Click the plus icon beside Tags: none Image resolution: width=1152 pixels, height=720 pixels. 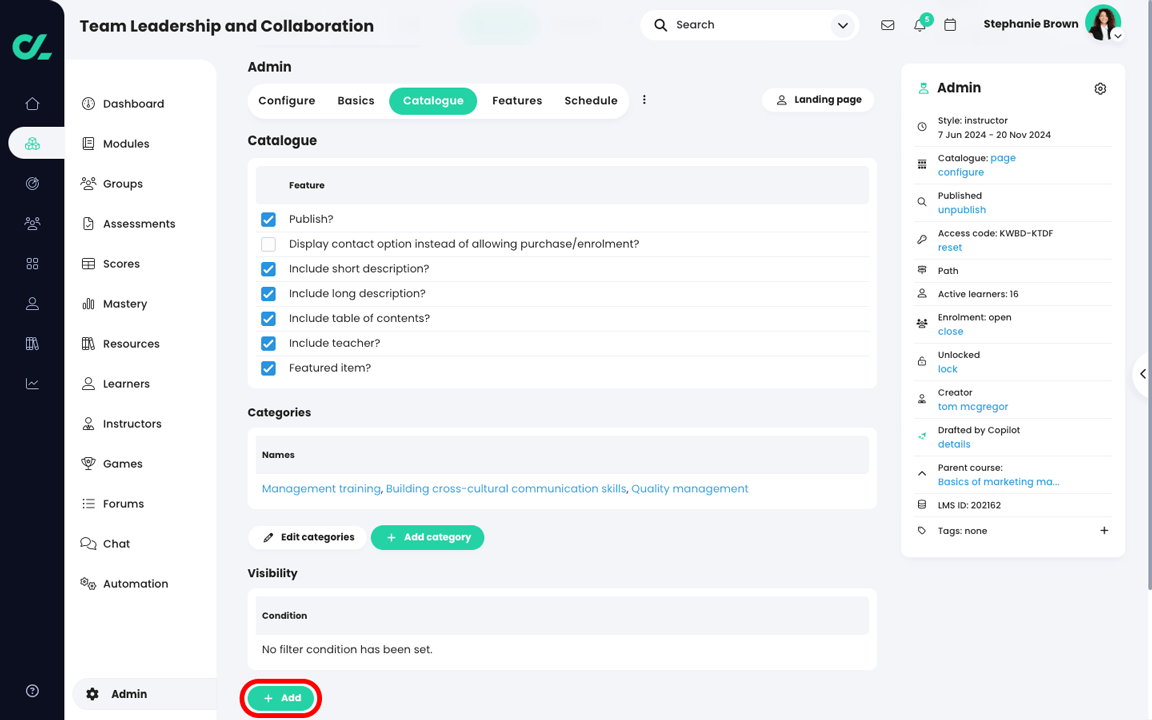1104,530
